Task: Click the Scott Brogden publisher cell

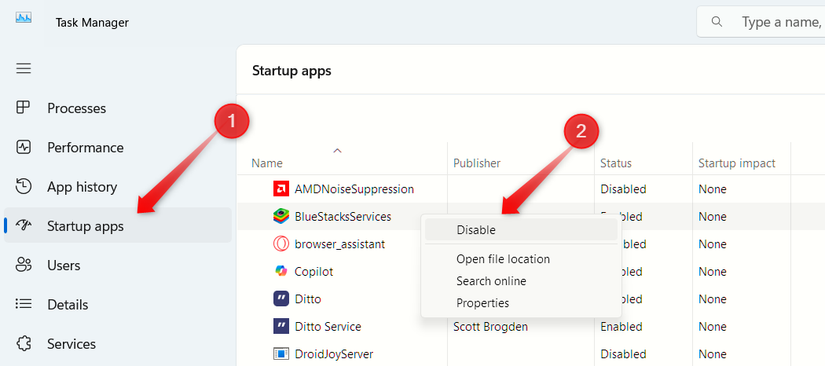Action: tap(490, 327)
